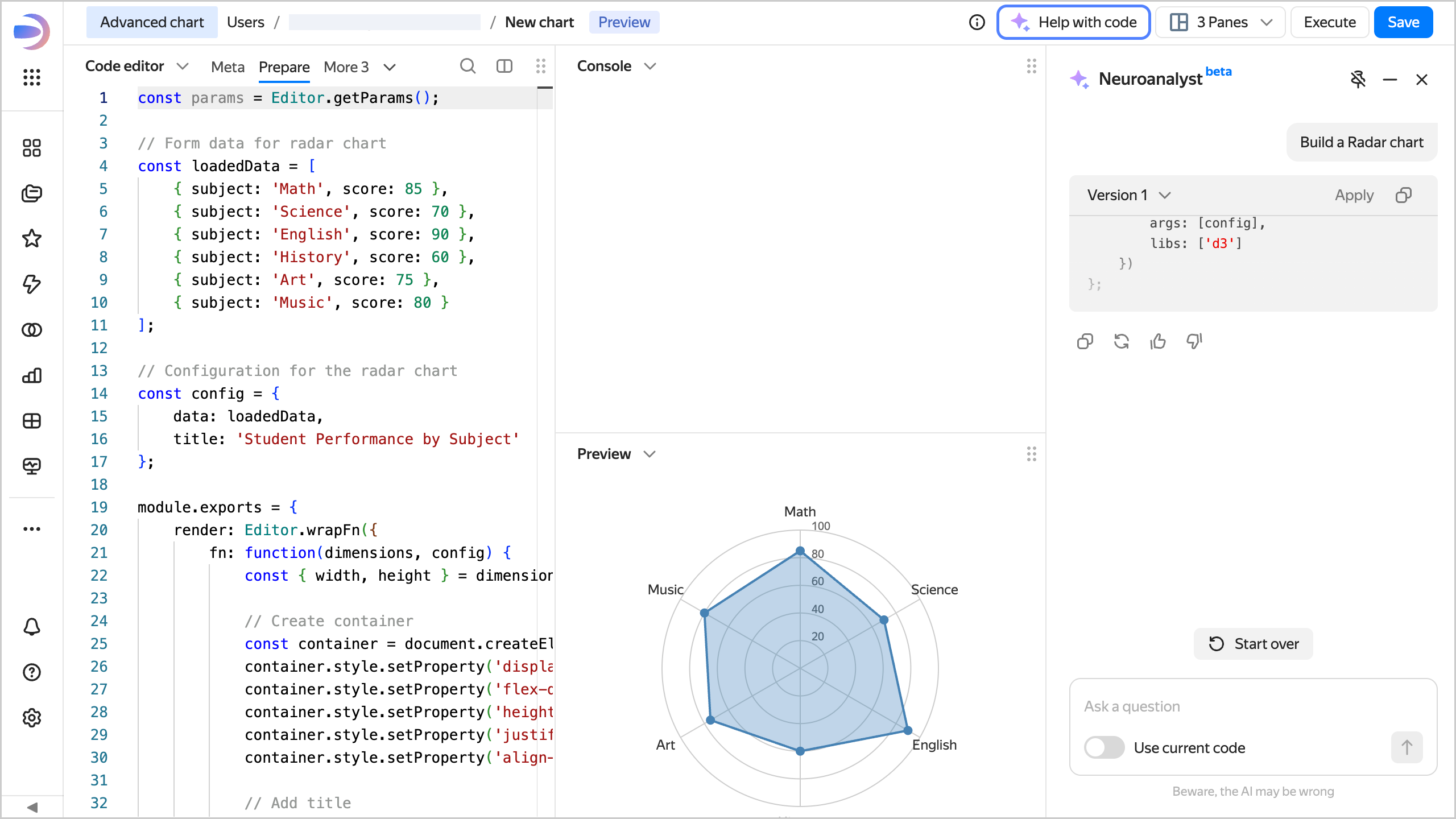The height and width of the screenshot is (819, 1456).
Task: Click the info icon in top bar
Action: 977,22
